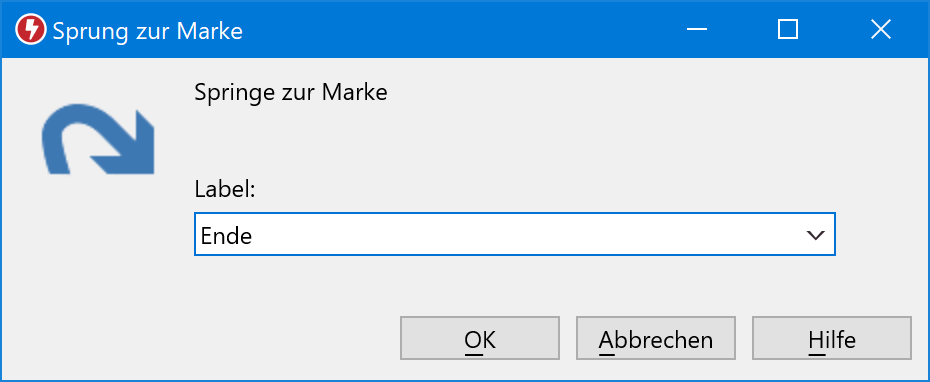Click the Label: caption text
Screen dimensions: 930x382
coord(225,190)
